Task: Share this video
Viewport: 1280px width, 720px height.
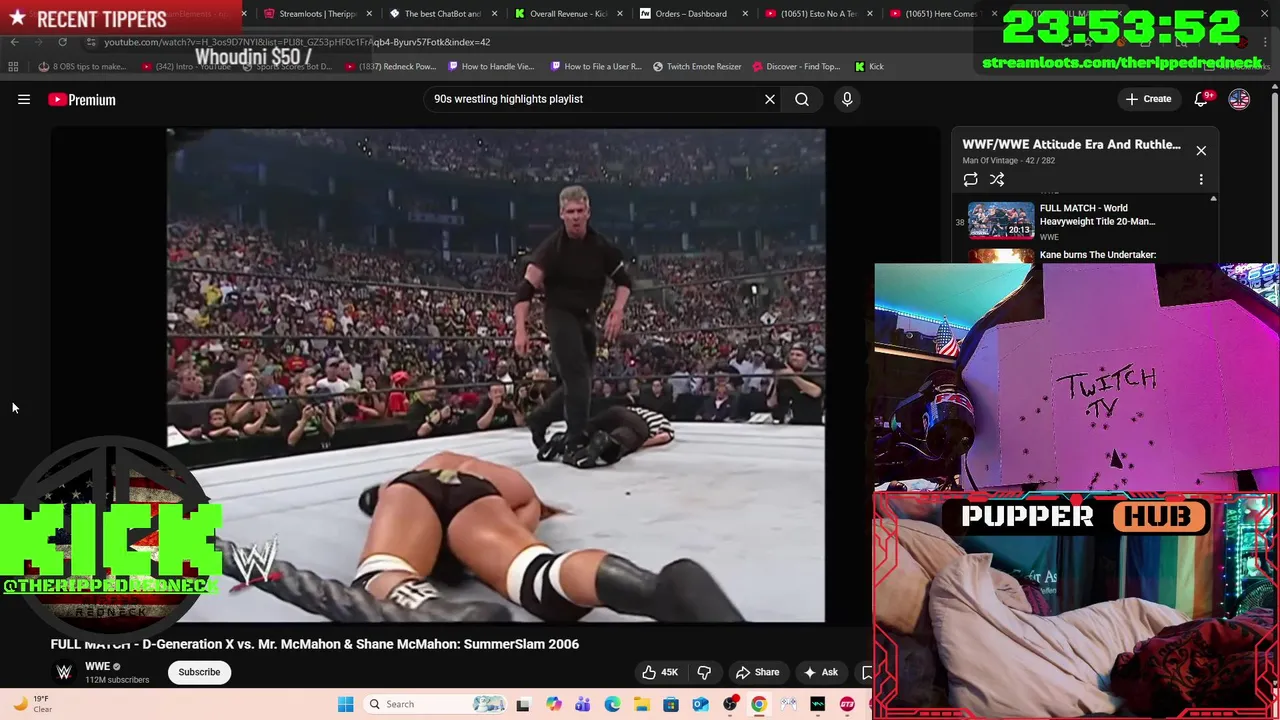Action: [x=756, y=672]
